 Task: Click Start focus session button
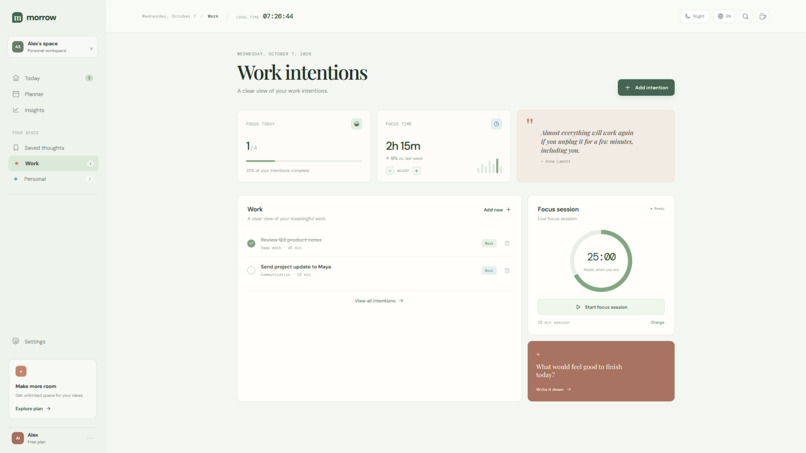601,307
